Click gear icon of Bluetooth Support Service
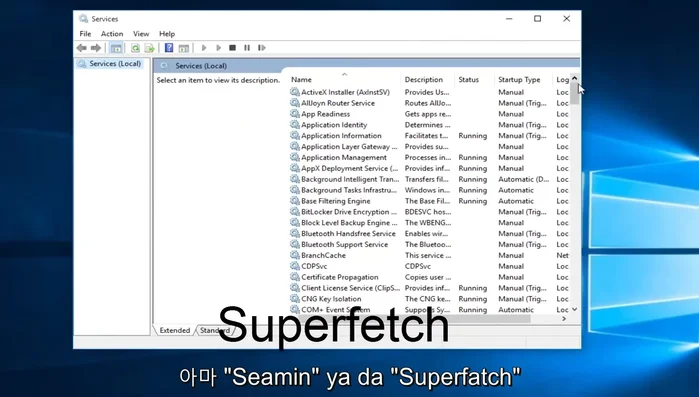The image size is (699, 397). tap(294, 244)
